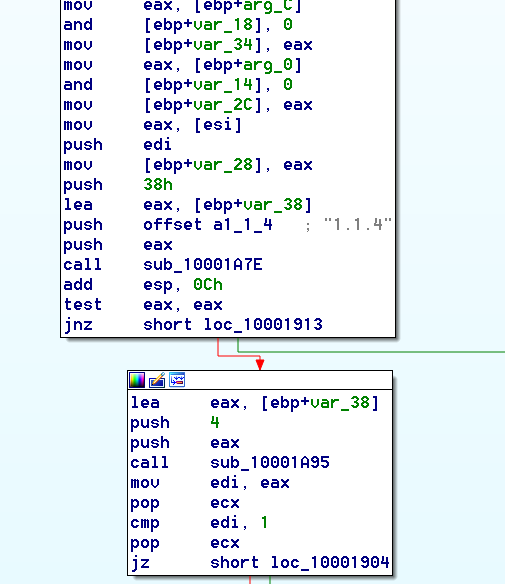The width and height of the screenshot is (505, 584).
Task: Click 'mov edi, eax' line
Action: [x=210, y=483]
